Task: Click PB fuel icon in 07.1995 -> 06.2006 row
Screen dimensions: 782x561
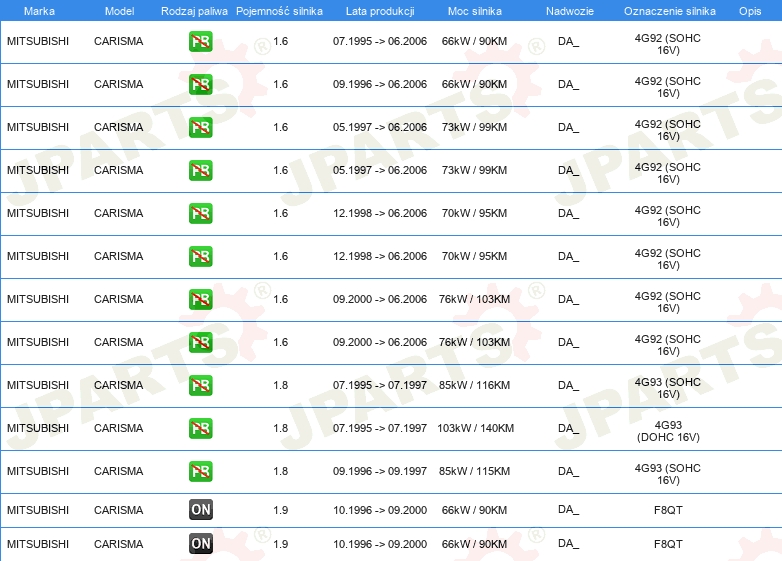Action: (x=200, y=41)
